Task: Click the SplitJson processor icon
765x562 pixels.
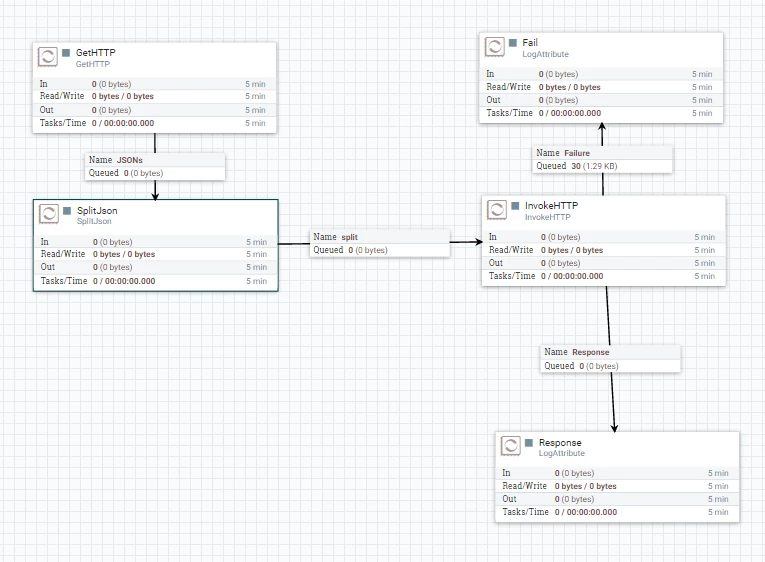Action: (49, 214)
